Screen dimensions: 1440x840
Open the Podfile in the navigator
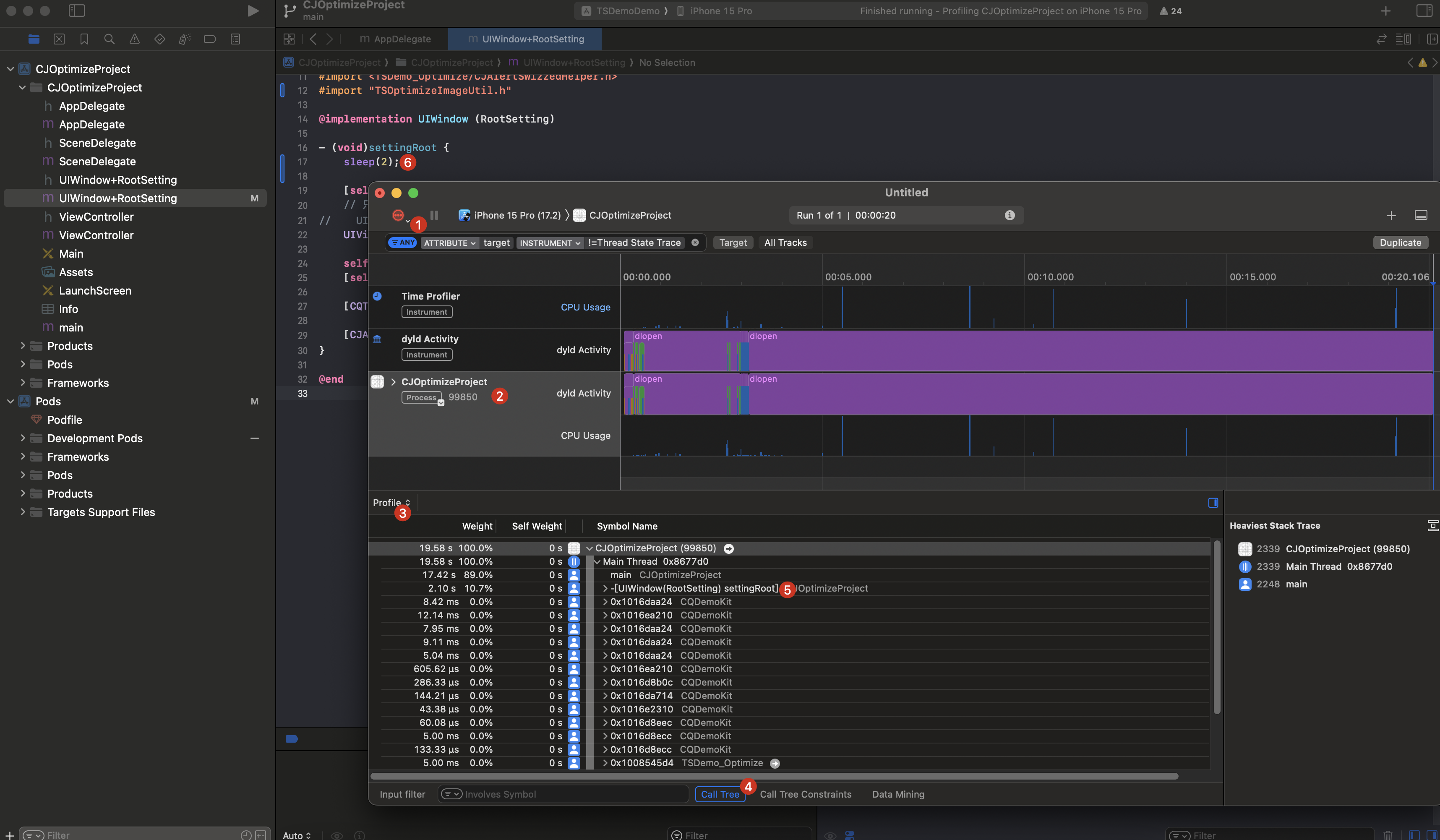[x=65, y=420]
